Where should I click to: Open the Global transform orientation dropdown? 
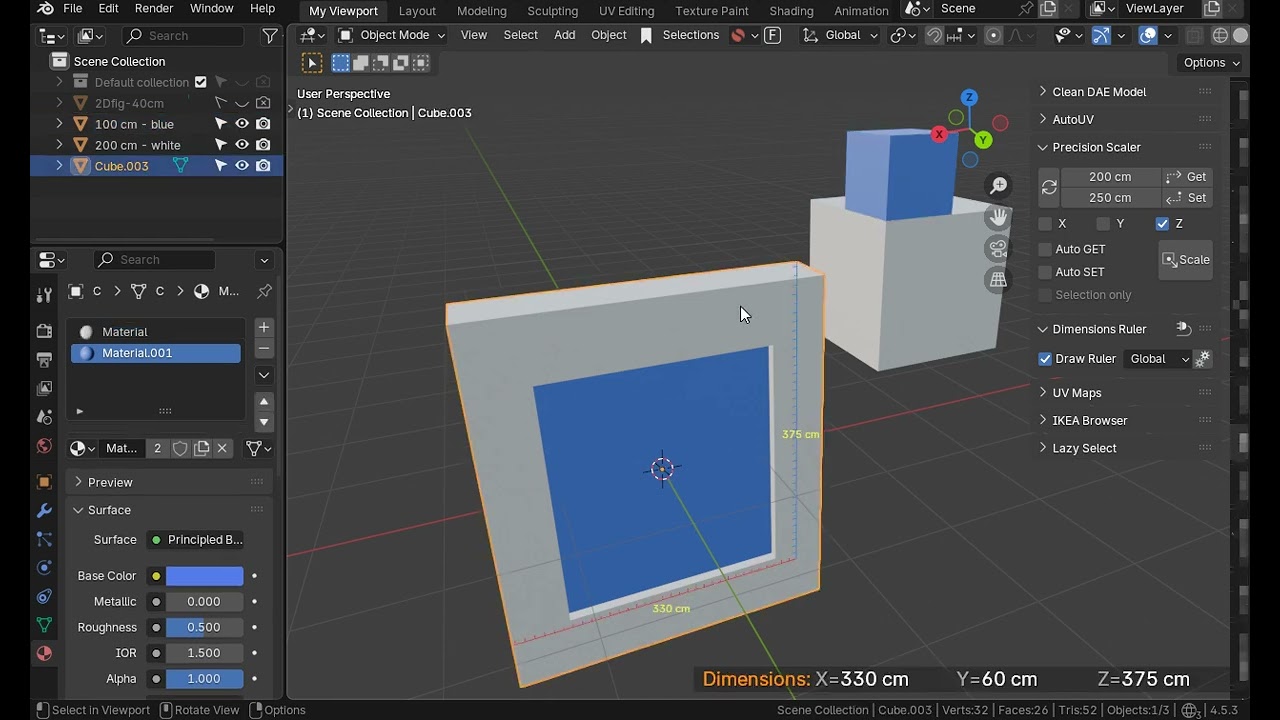(x=840, y=35)
